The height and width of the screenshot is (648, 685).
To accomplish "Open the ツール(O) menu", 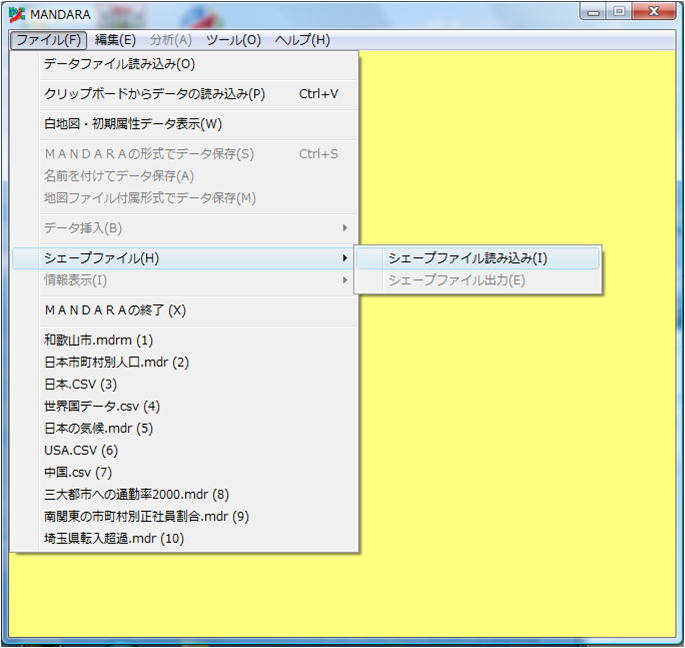I will (234, 40).
